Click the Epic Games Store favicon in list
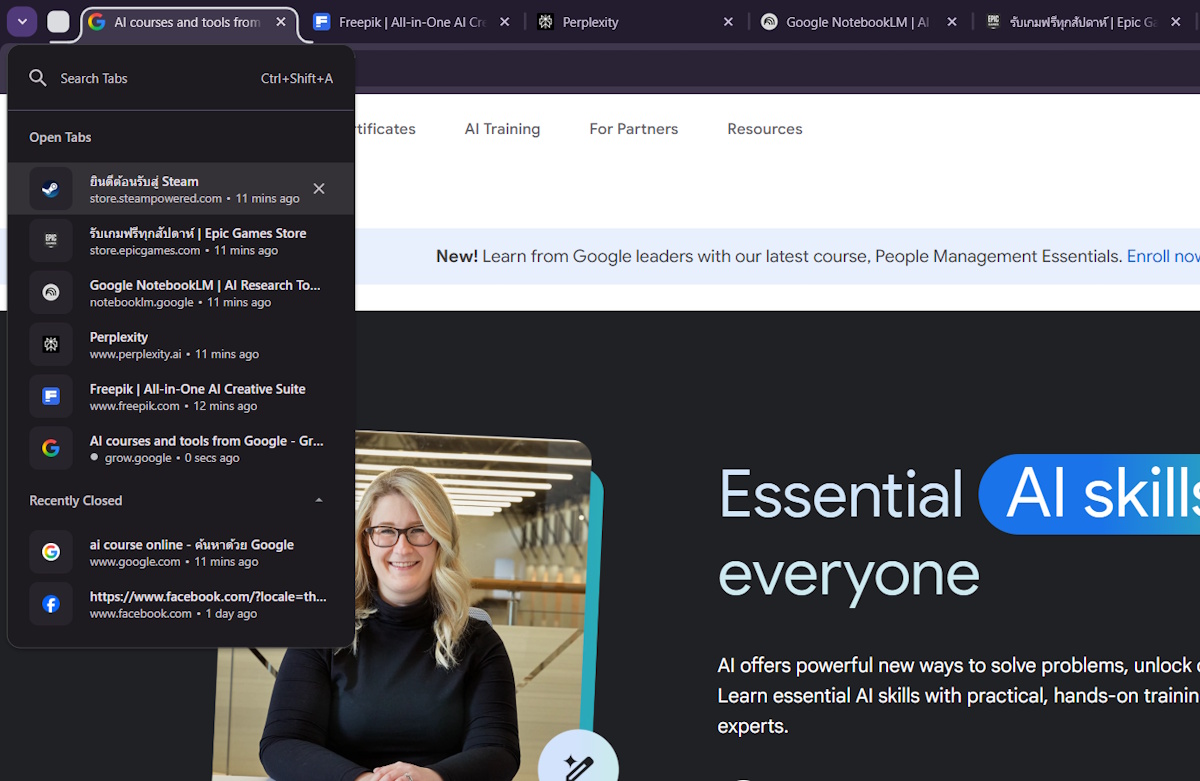The width and height of the screenshot is (1200, 781). [51, 241]
